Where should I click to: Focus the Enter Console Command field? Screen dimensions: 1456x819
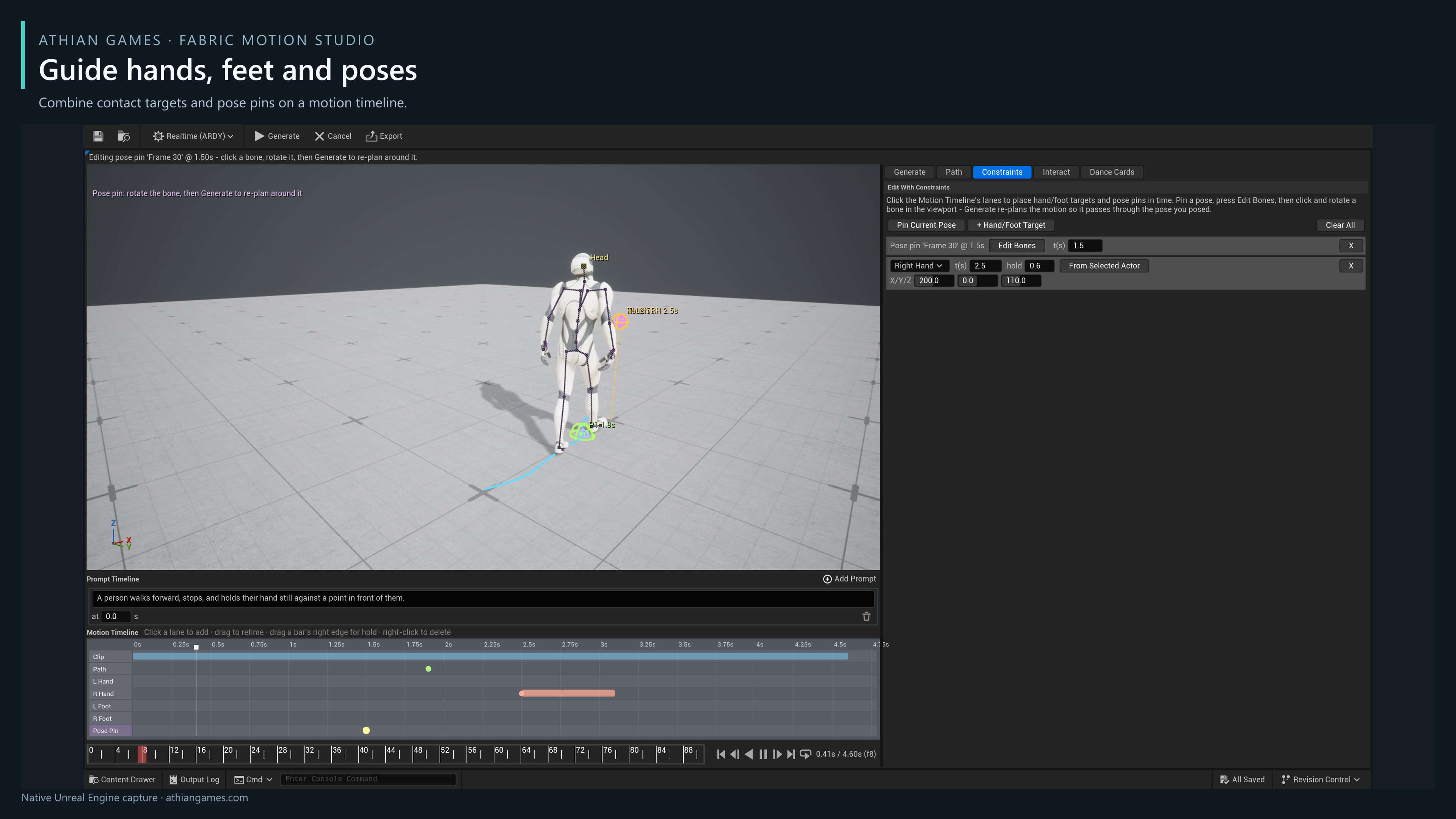[x=367, y=779]
